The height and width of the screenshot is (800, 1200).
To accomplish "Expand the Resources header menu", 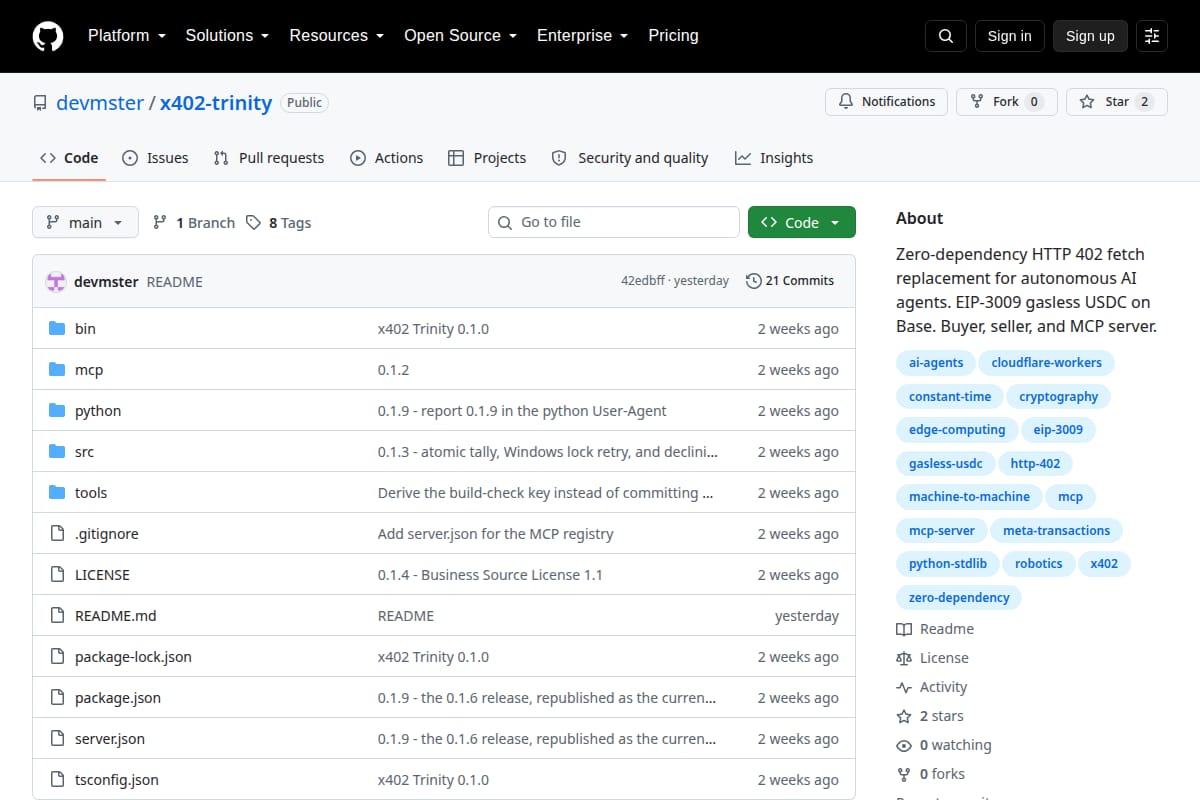I will coord(337,35).
